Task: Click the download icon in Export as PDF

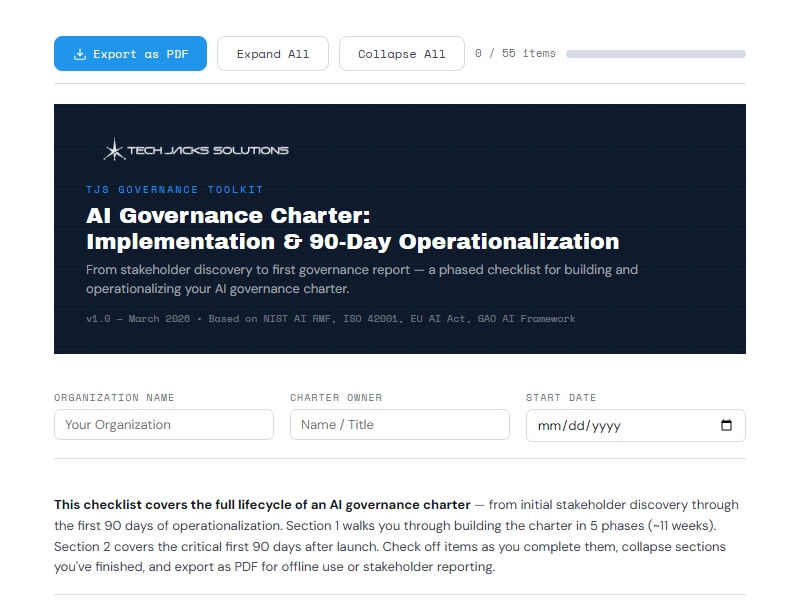Action: pos(77,53)
